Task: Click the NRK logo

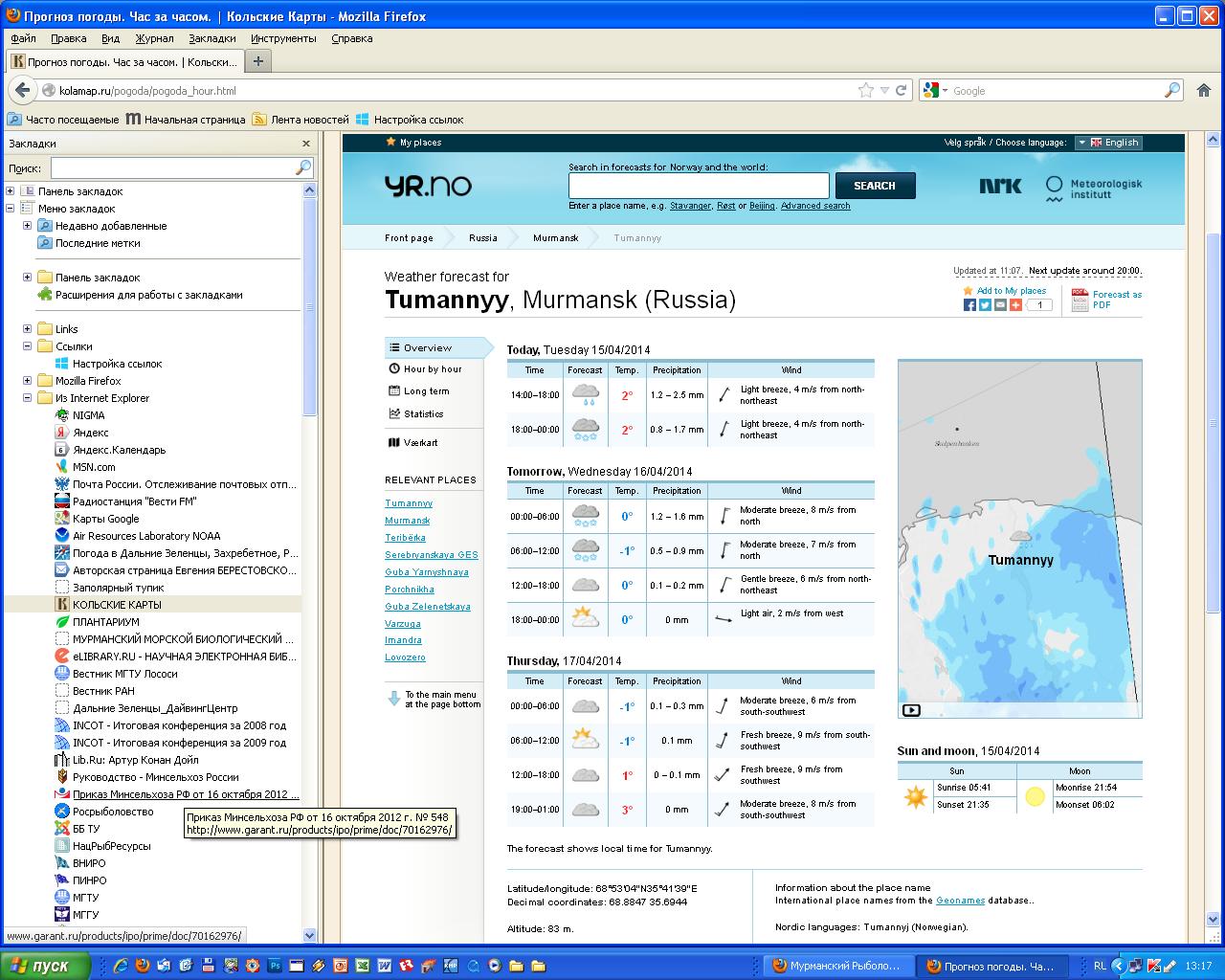Action: coord(1000,186)
